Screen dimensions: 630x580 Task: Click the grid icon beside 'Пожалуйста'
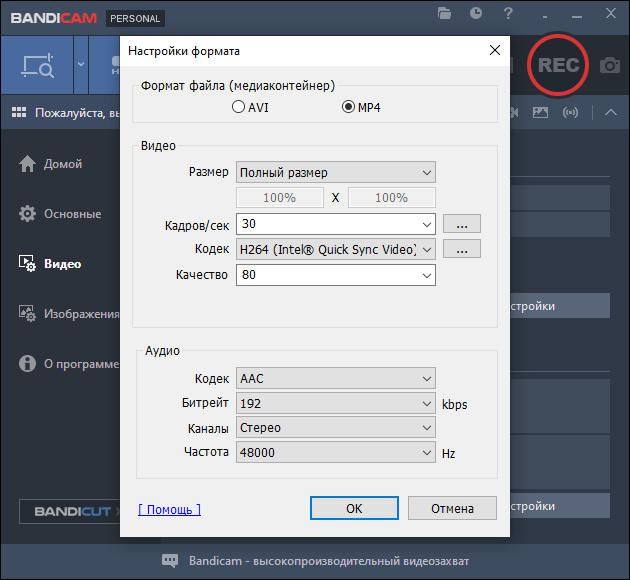click(x=19, y=112)
